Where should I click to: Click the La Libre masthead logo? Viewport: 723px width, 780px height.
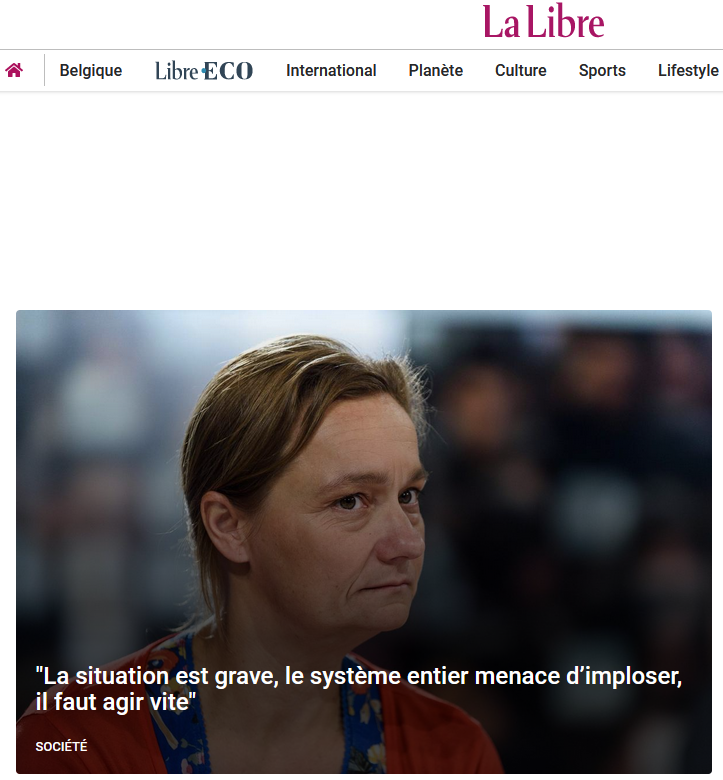(543, 22)
